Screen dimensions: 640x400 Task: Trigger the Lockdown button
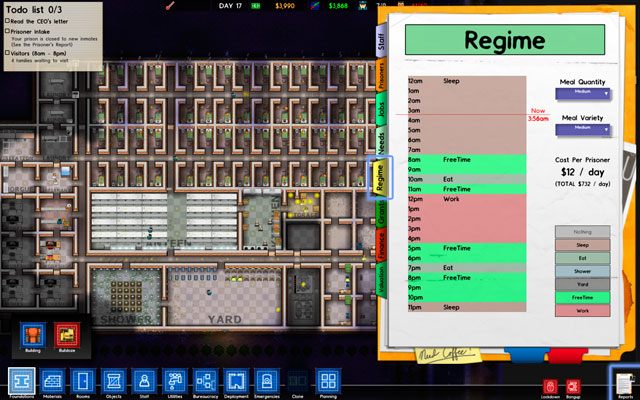[550, 386]
